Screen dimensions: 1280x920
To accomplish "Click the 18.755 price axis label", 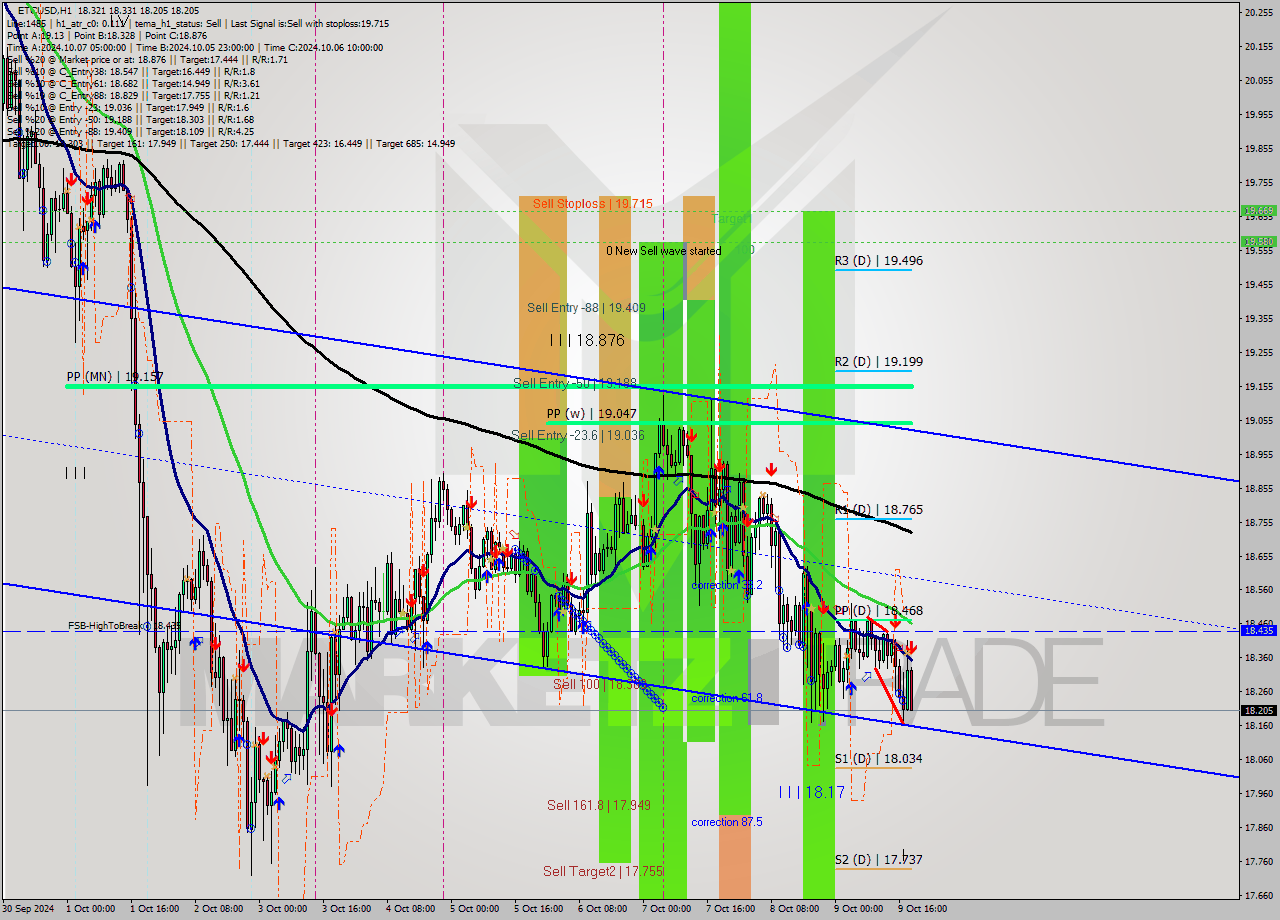I will [1258, 522].
